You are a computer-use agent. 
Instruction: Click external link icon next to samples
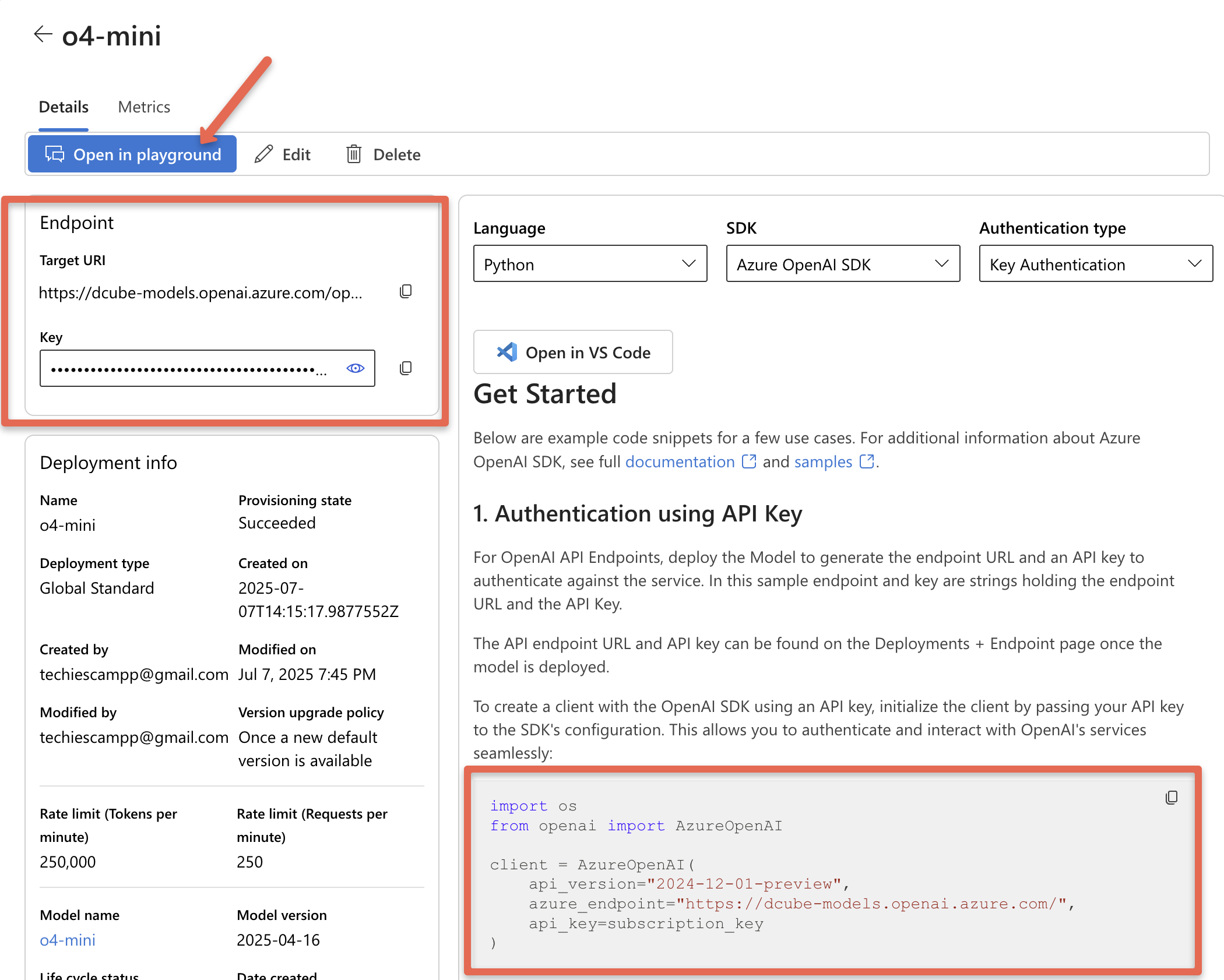point(867,461)
